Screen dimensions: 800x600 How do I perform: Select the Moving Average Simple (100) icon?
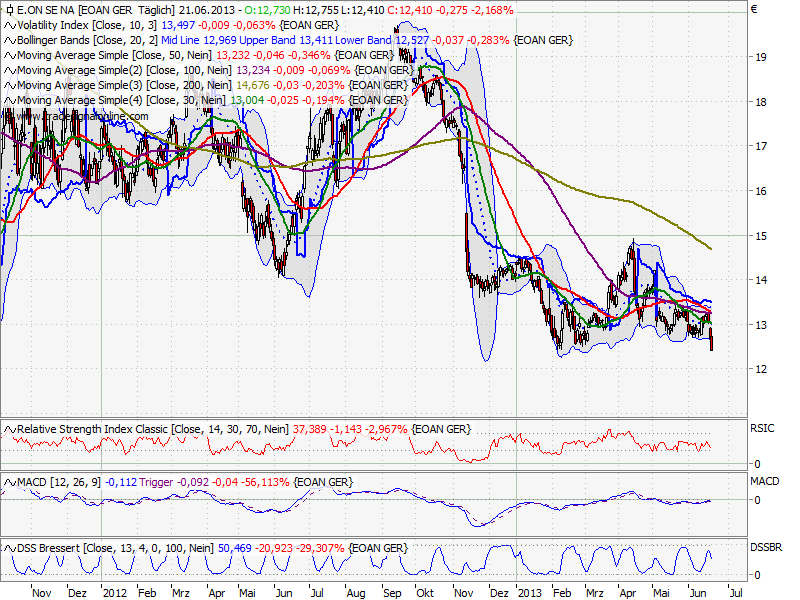pyautogui.click(x=10, y=70)
